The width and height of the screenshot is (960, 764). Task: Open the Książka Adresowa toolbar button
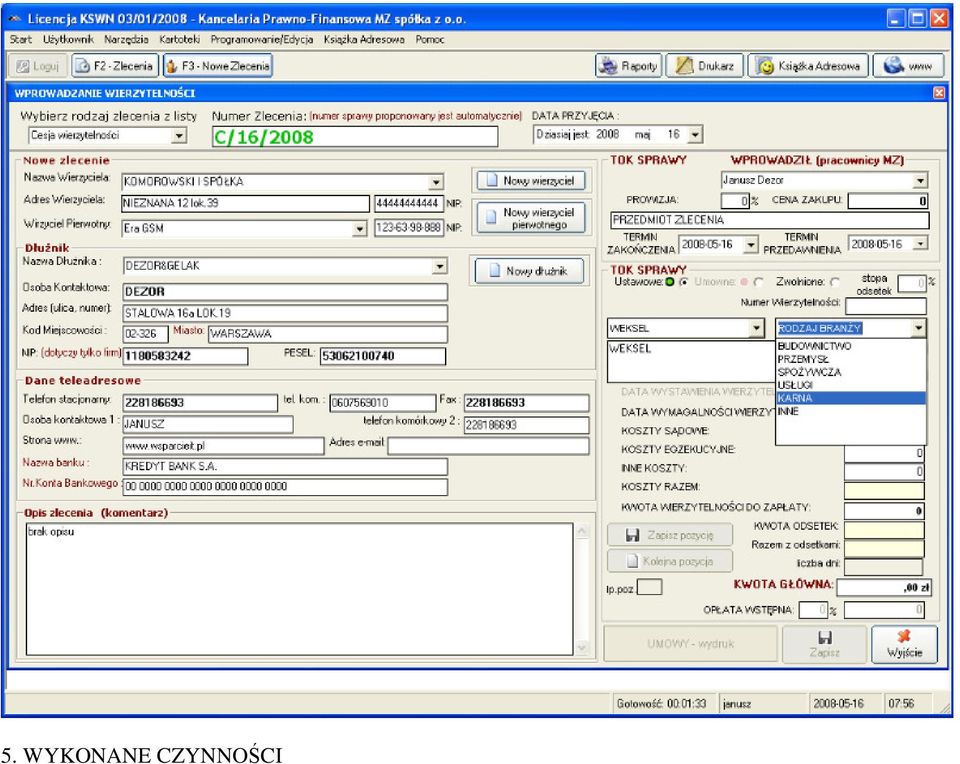pyautogui.click(x=808, y=66)
